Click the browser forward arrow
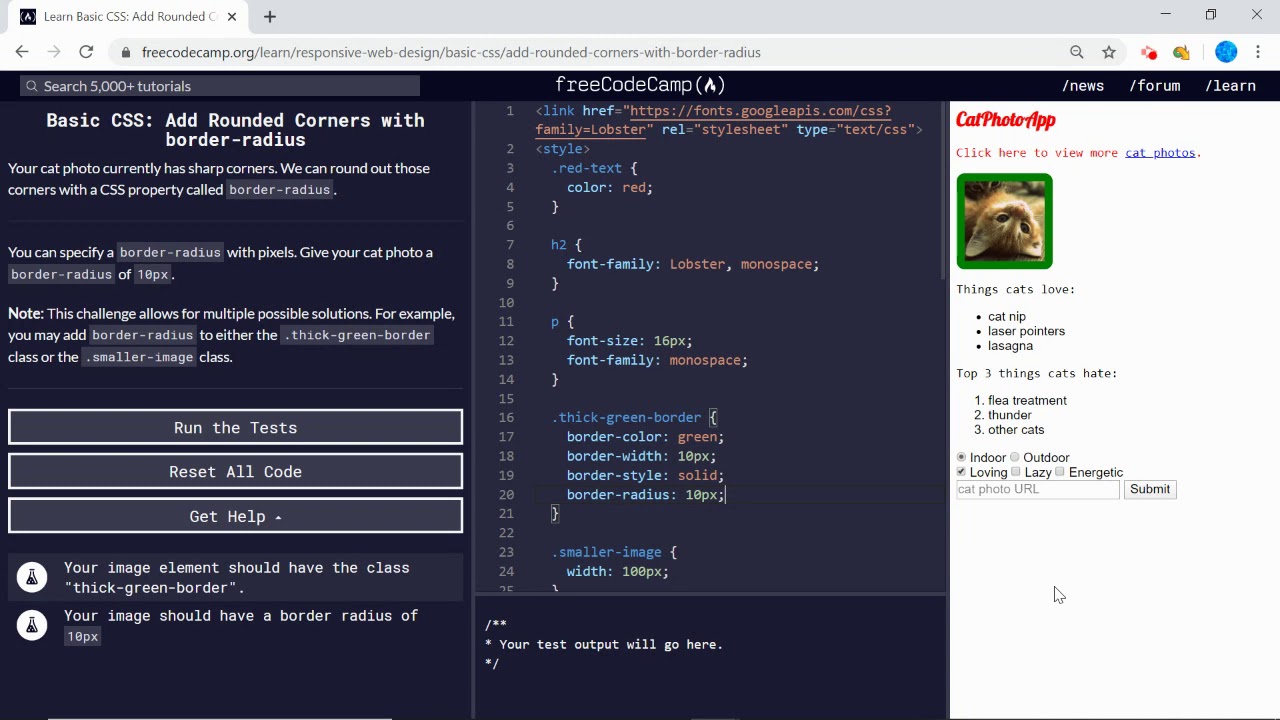1280x720 pixels. click(54, 52)
